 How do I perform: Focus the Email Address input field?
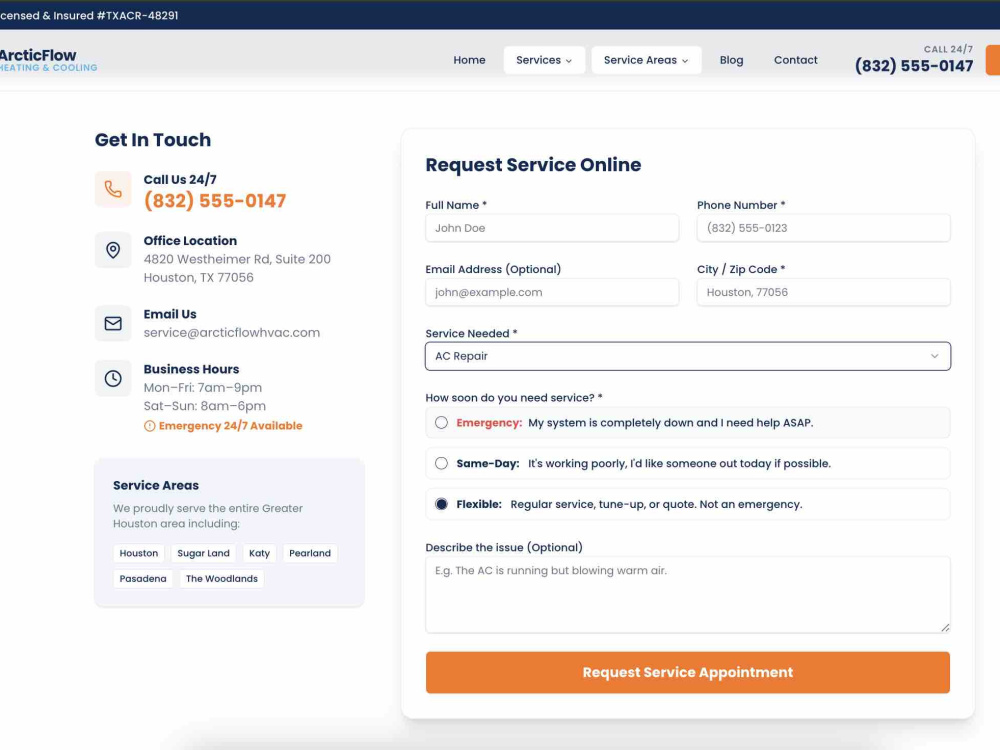tap(552, 293)
